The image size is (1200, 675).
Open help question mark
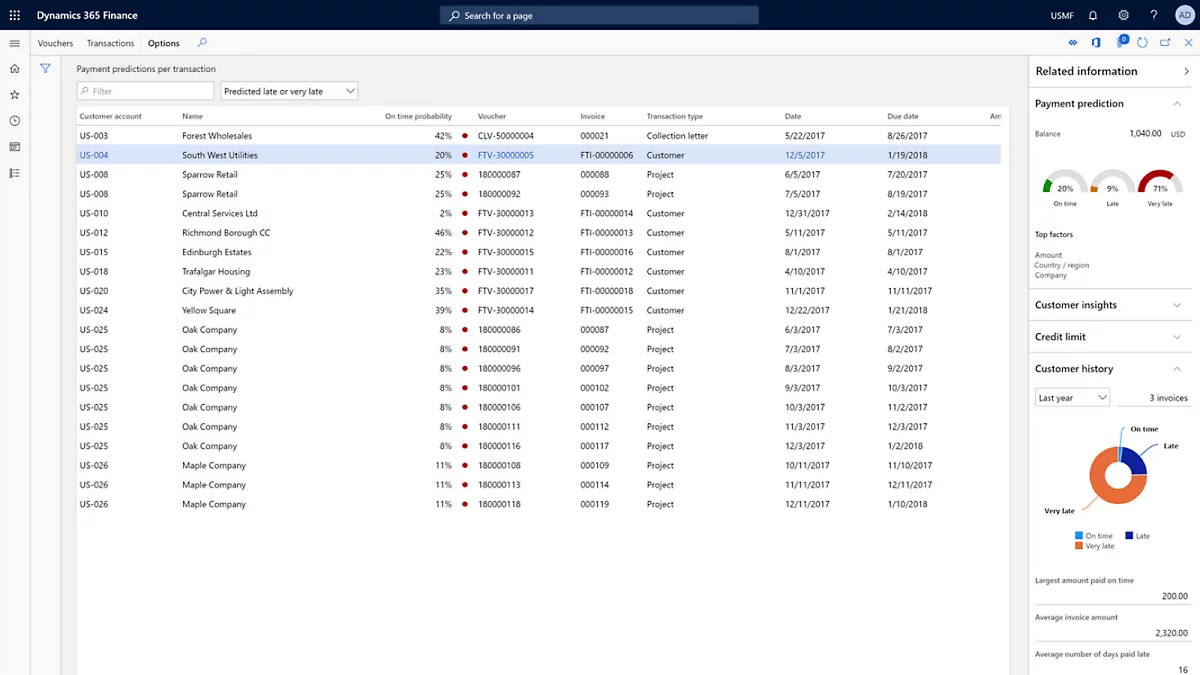tap(1153, 15)
